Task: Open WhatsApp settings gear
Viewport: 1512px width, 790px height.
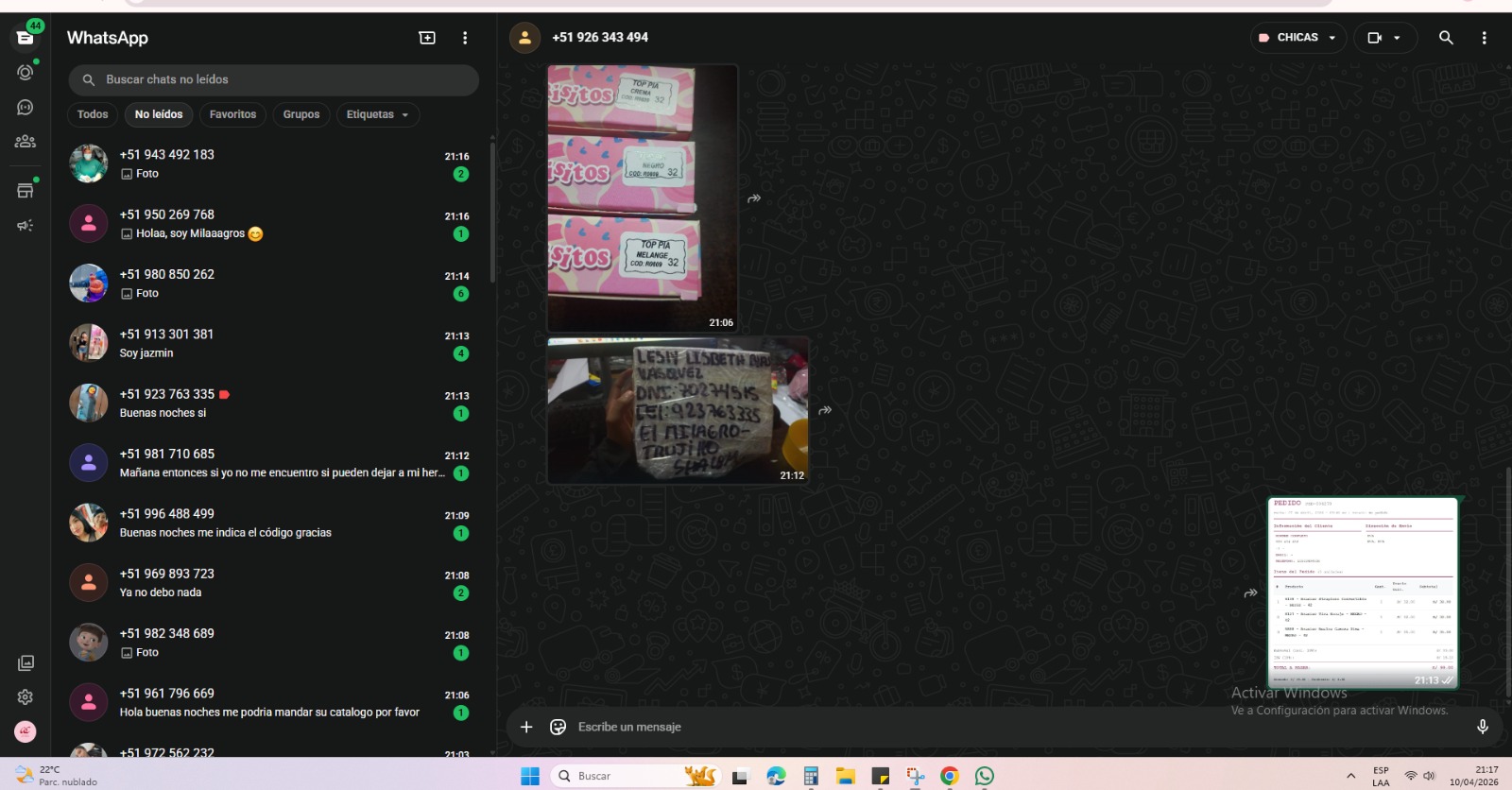Action: pos(26,697)
